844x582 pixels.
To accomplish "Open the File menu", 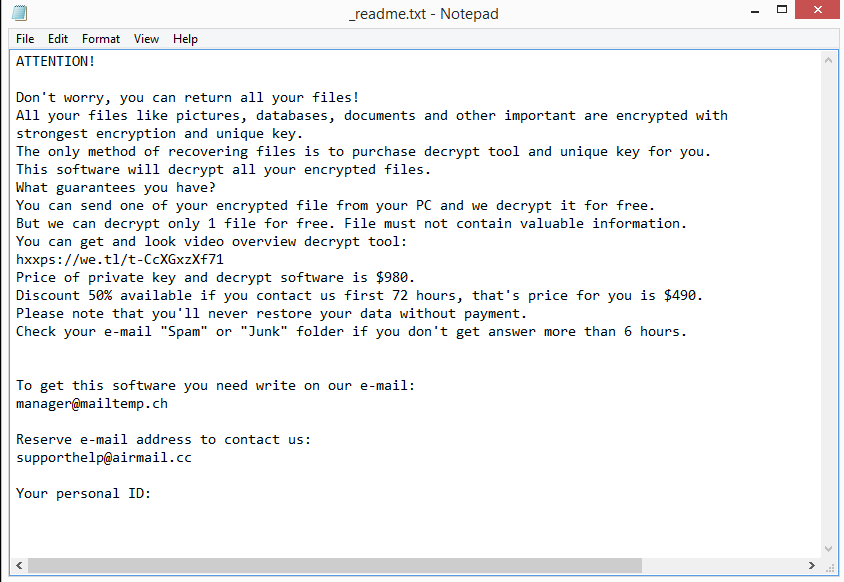I will [x=25, y=39].
